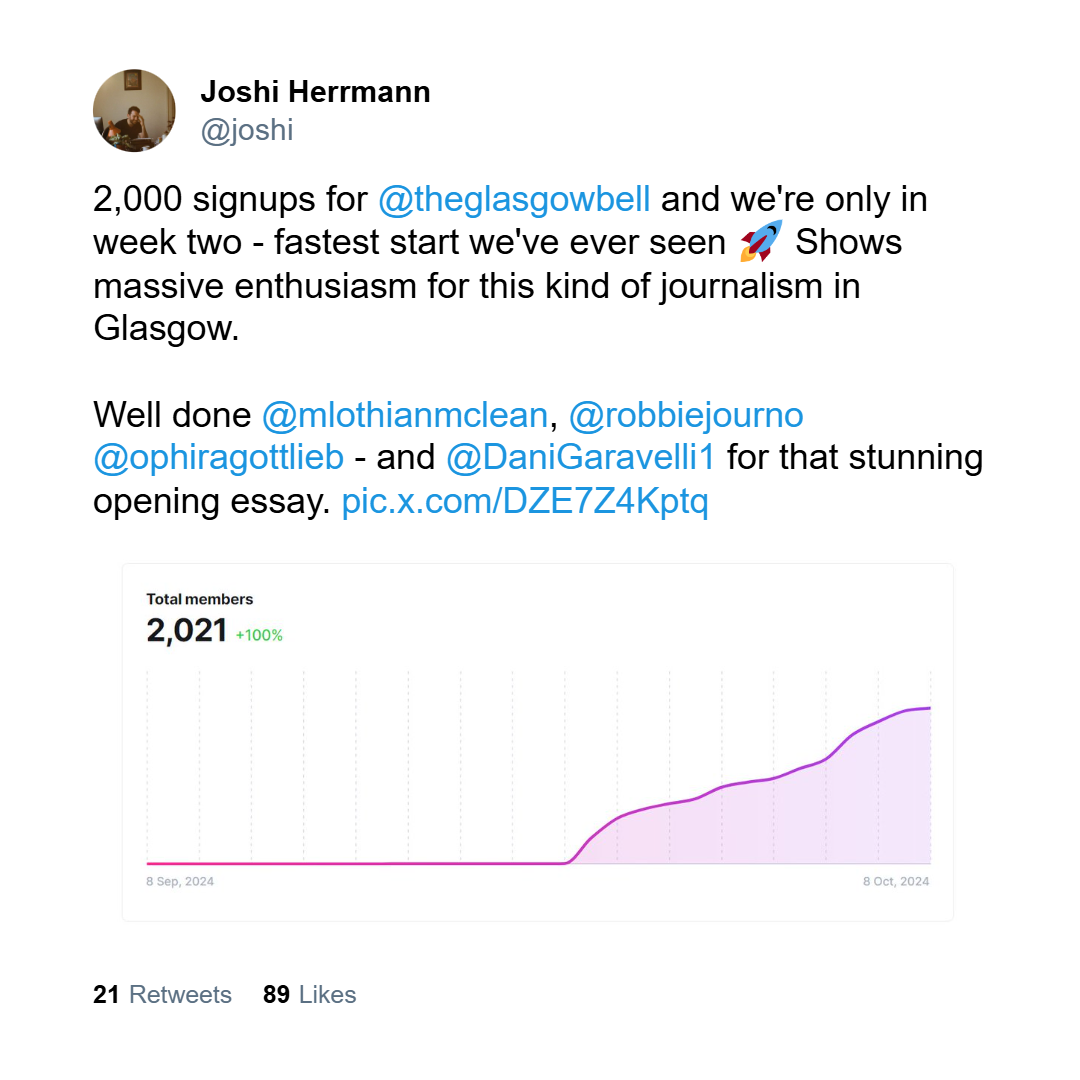This screenshot has width=1080, height=1080.
Task: Click the +100% growth indicator
Action: [259, 635]
